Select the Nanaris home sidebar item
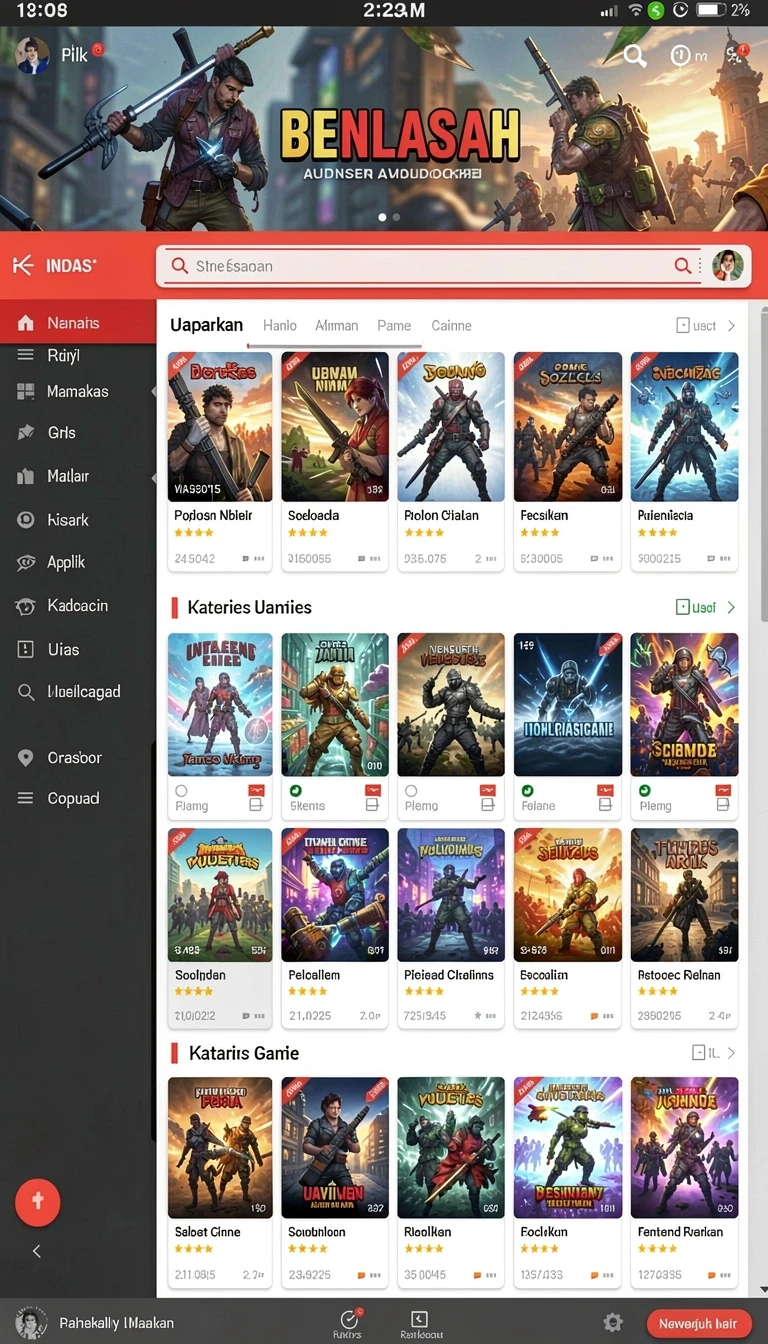This screenshot has height=1344, width=768. [78, 323]
